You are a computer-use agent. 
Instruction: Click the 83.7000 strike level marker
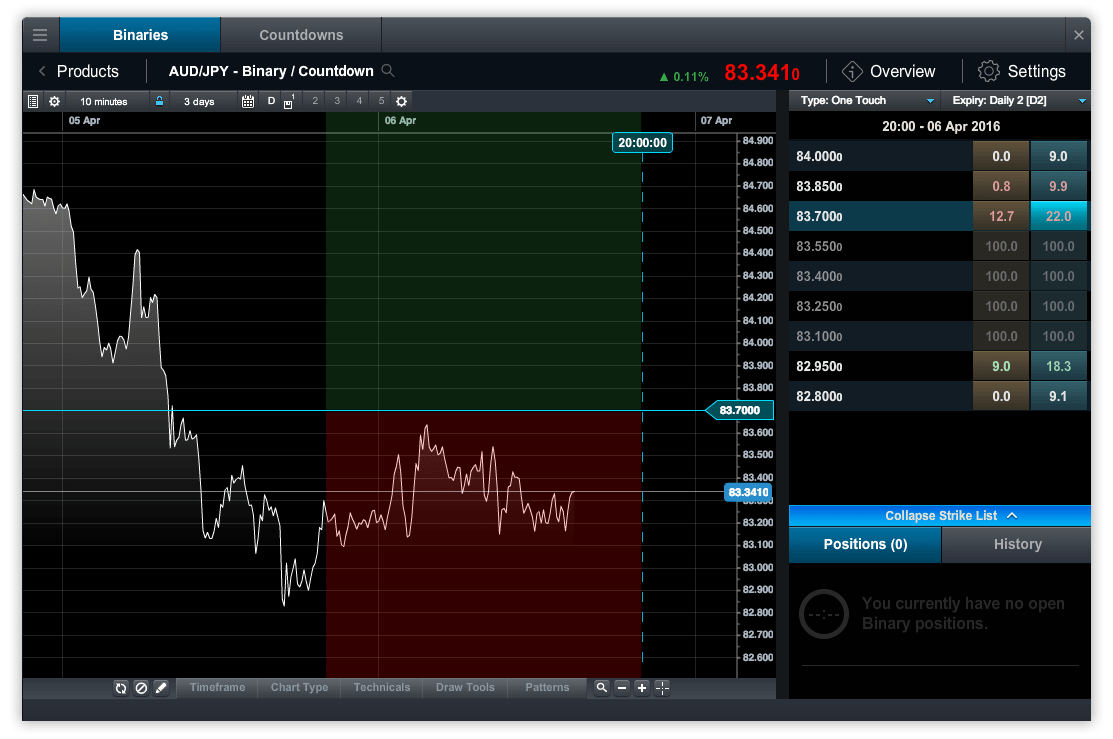(740, 410)
